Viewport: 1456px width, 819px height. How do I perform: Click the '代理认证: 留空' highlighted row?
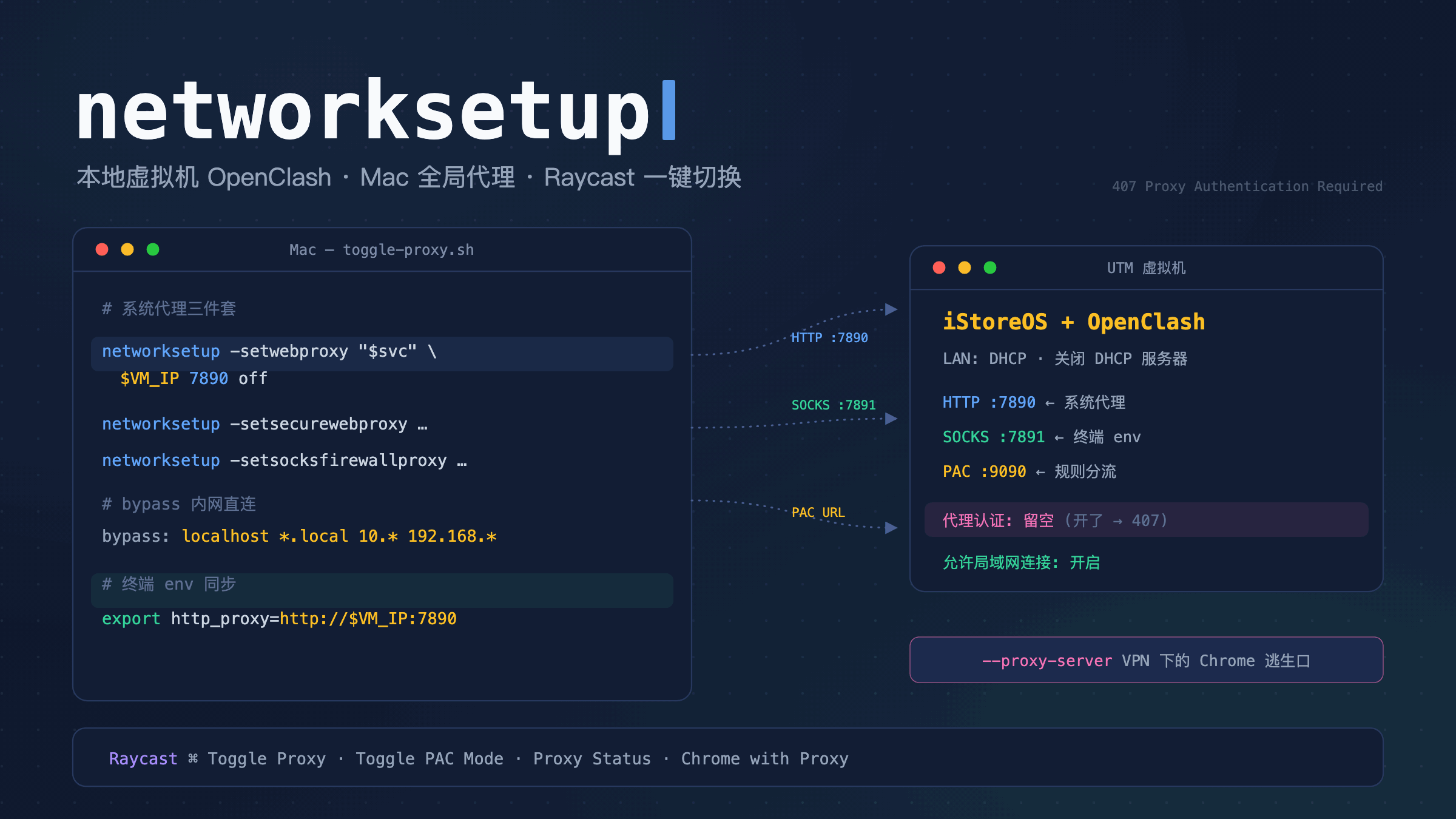(x=1146, y=519)
